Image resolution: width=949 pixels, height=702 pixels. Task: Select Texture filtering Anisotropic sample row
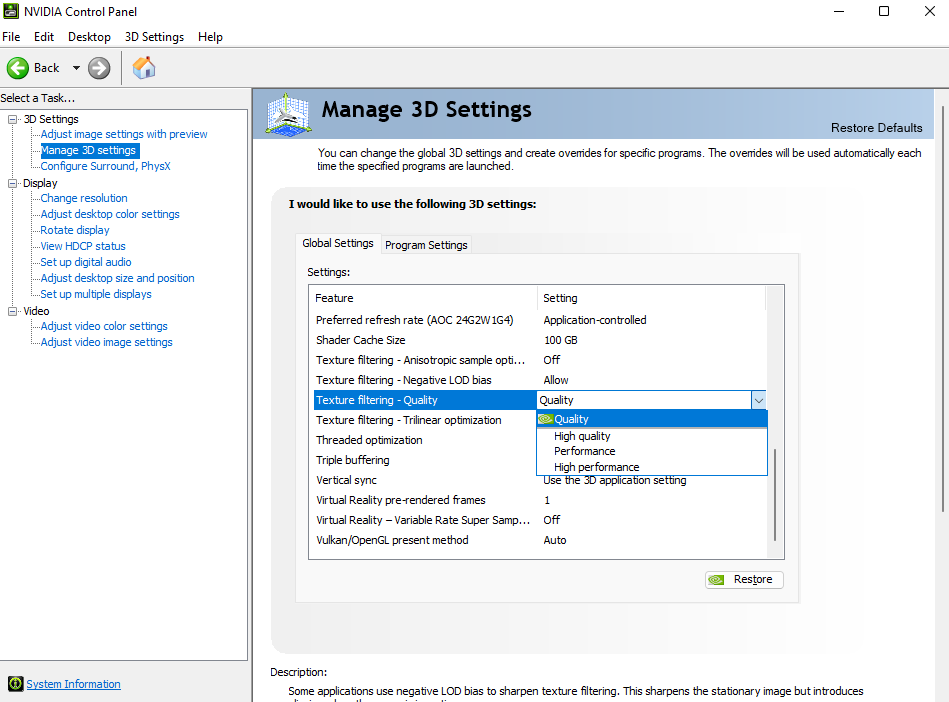540,360
